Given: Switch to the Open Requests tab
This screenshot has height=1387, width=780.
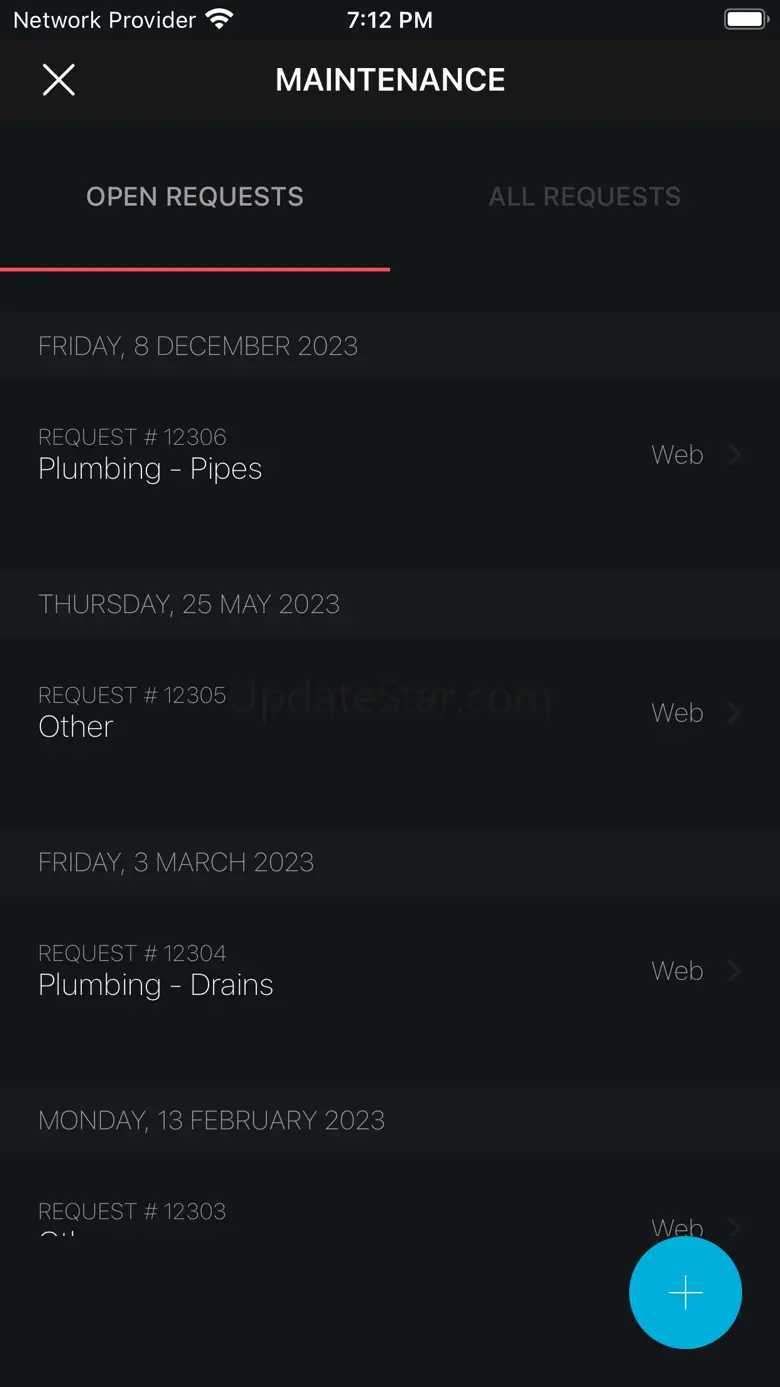Looking at the screenshot, I should pyautogui.click(x=195, y=197).
